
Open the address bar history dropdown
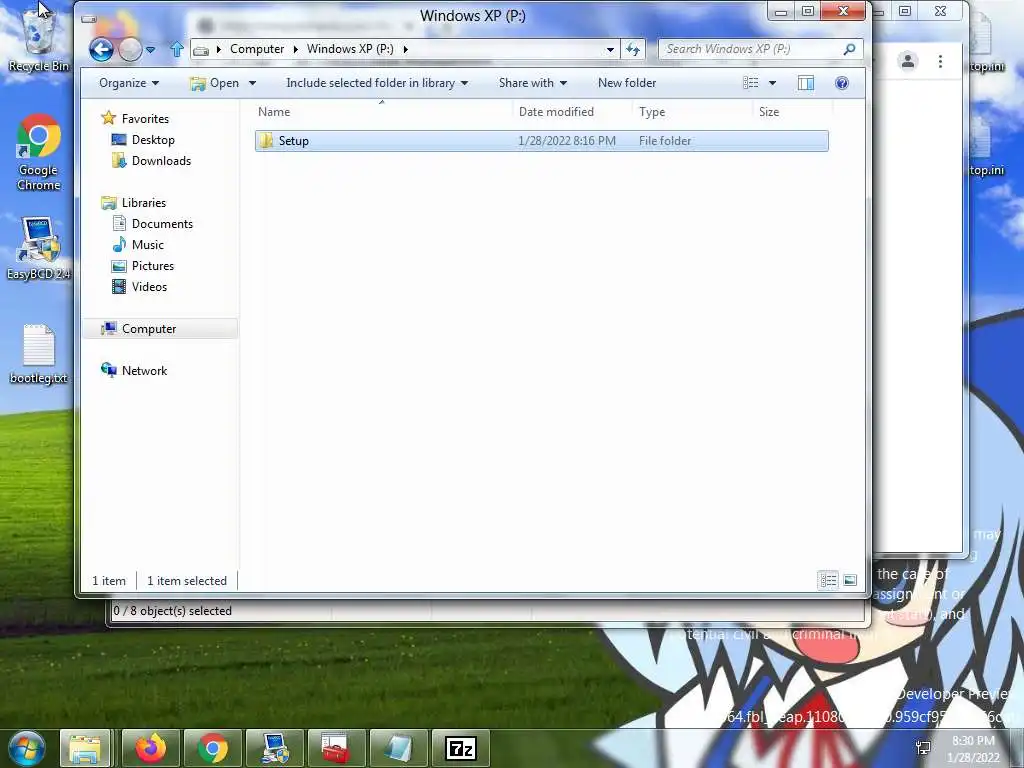610,50
